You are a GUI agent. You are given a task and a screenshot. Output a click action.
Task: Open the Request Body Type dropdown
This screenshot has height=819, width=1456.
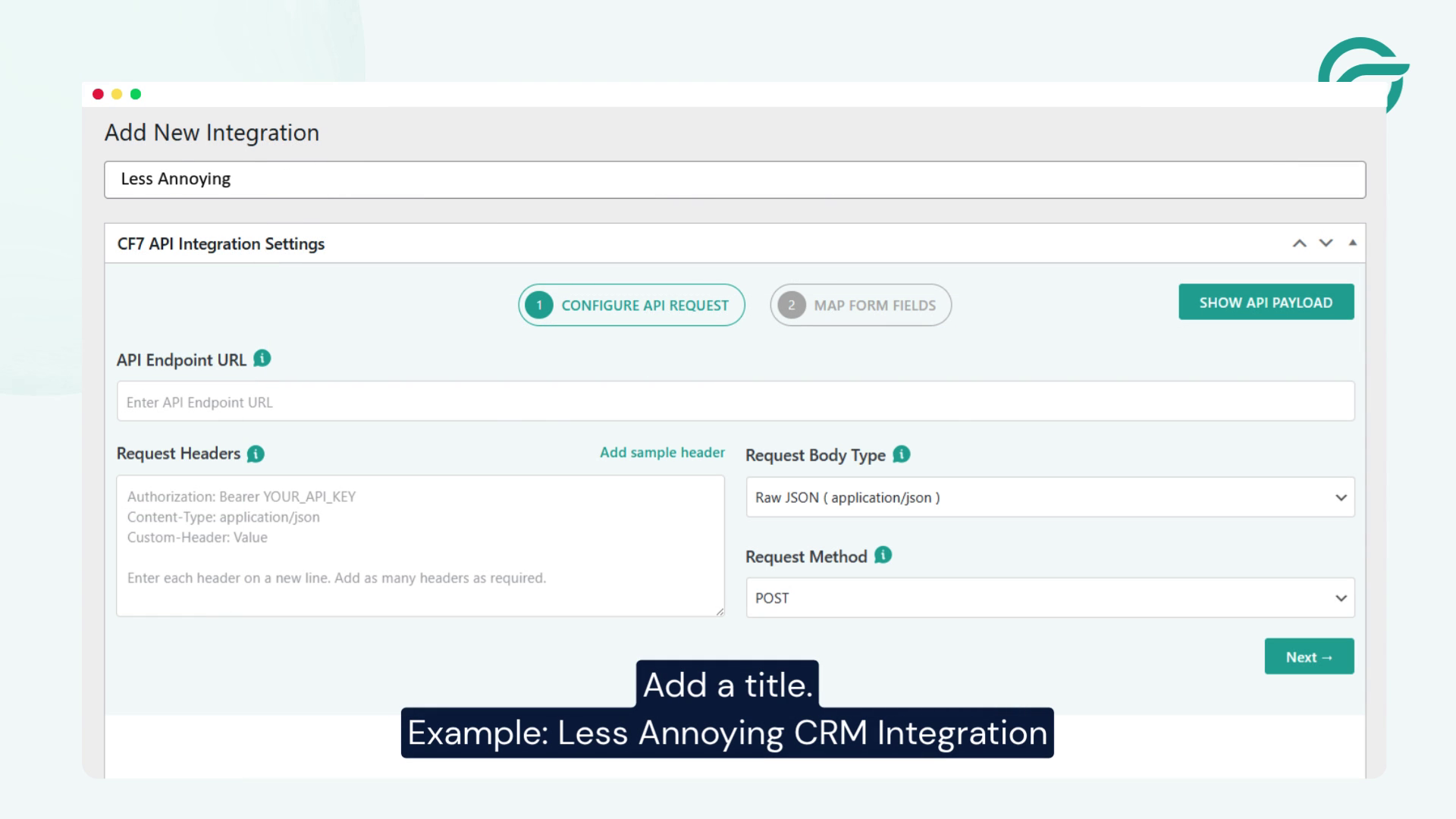[1050, 497]
